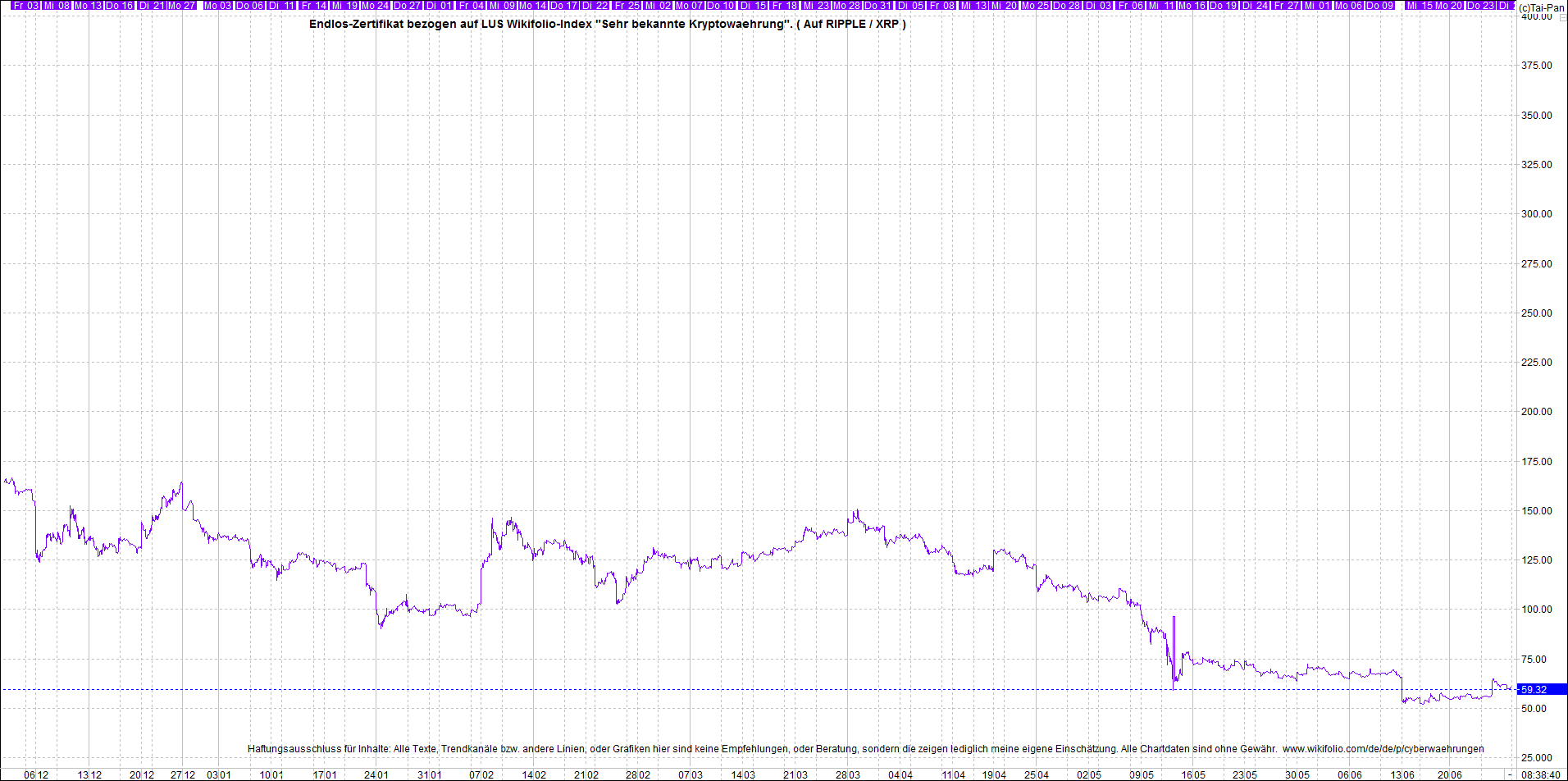Viewport: 1568px width, 781px height.
Task: Click the 350.00 price axis label
Action: [1537, 116]
